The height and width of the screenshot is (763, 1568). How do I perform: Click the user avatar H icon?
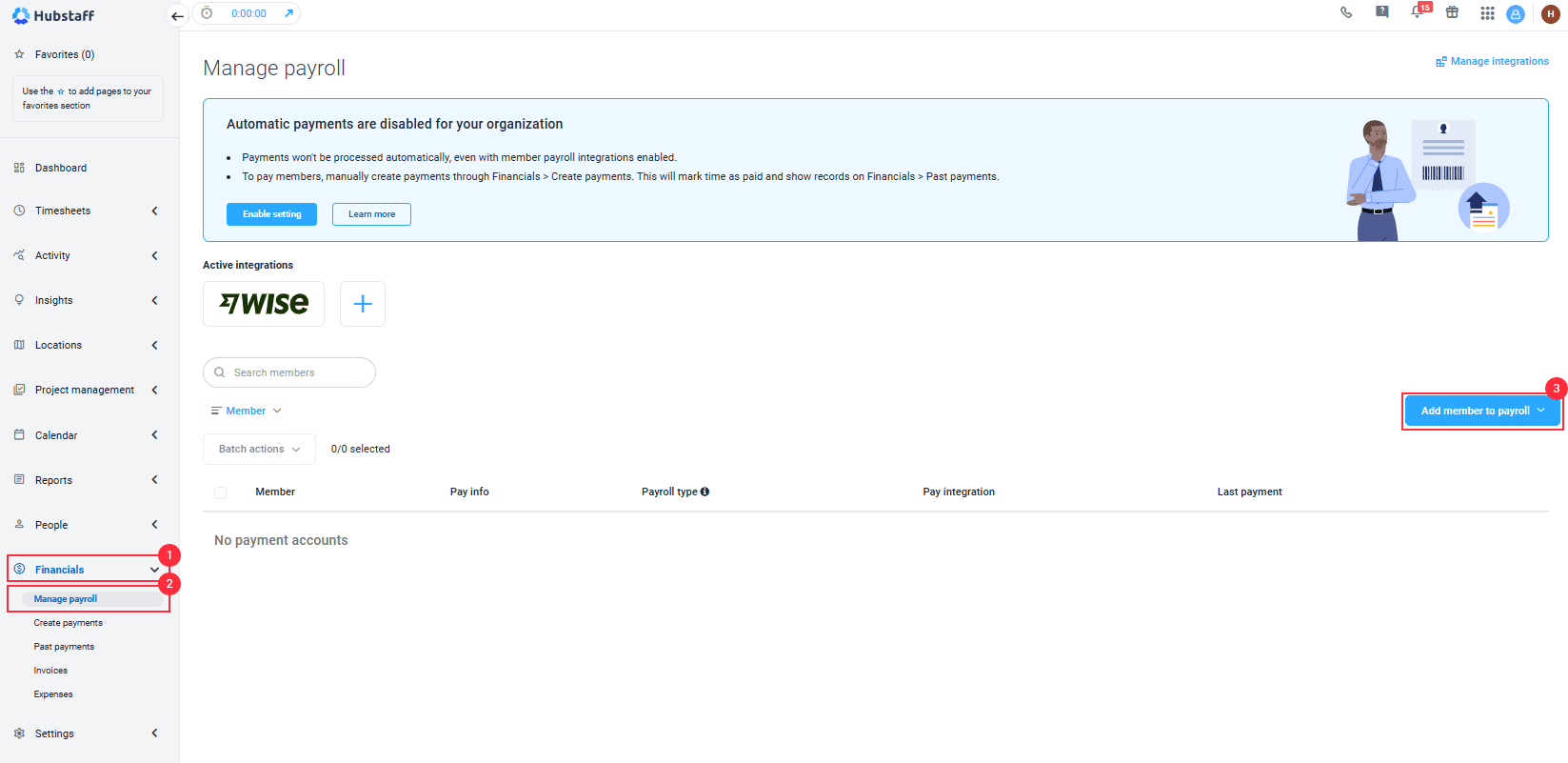(1551, 14)
